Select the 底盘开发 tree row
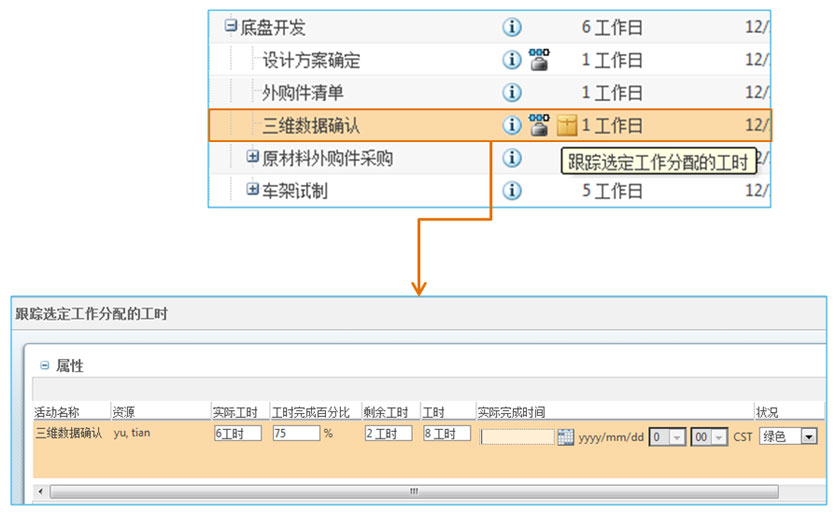 (x=489, y=27)
